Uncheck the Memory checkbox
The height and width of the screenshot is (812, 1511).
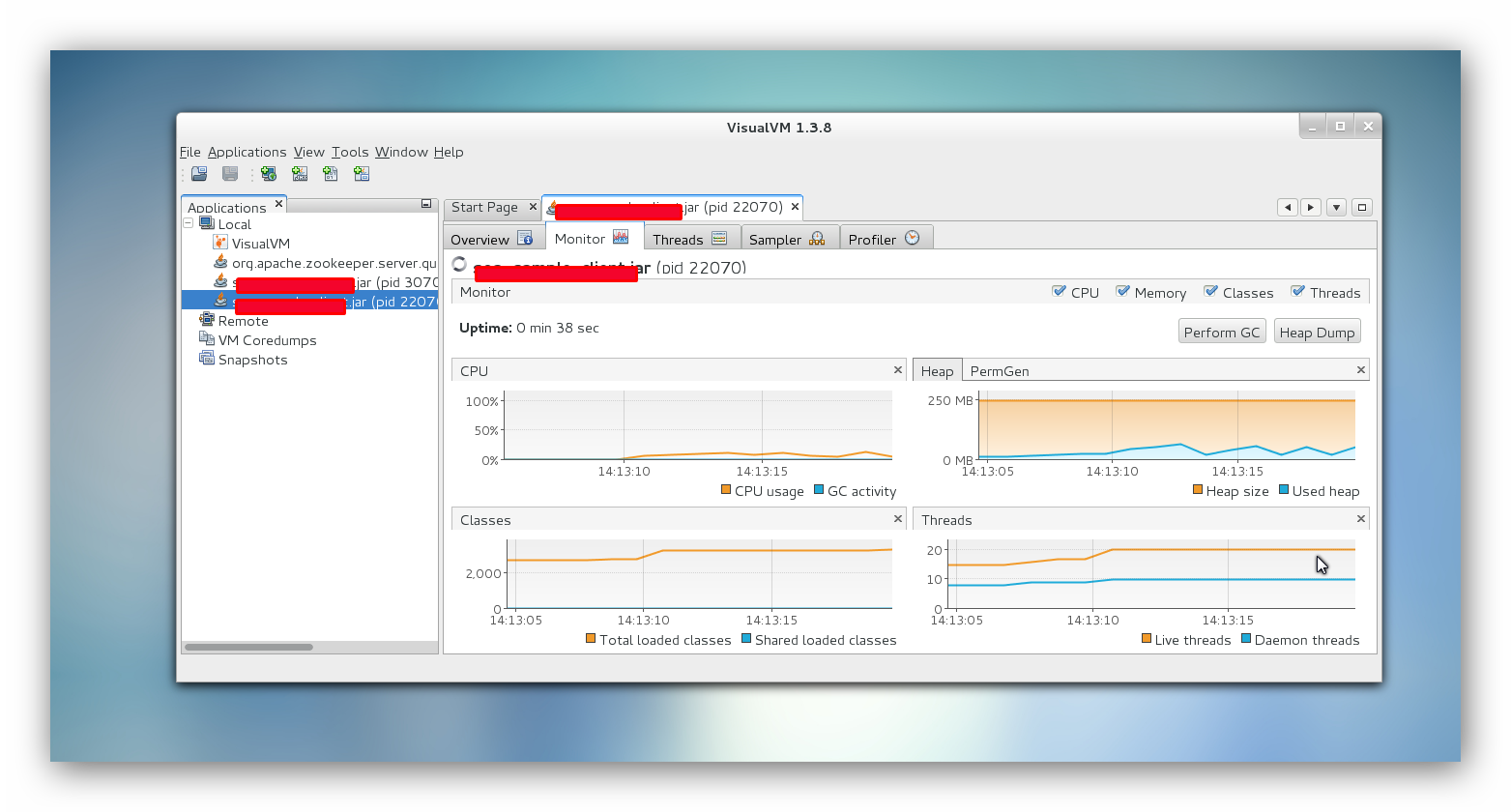(x=1122, y=291)
